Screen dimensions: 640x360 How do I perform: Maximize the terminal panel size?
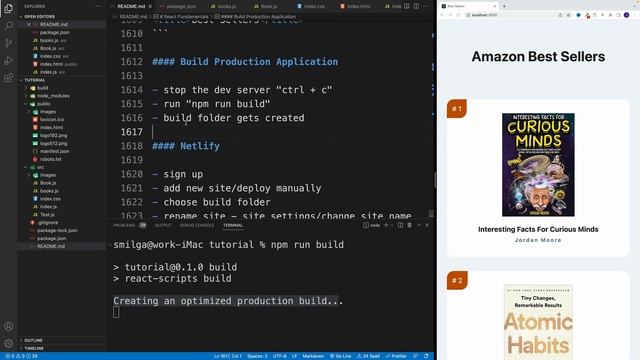point(419,225)
